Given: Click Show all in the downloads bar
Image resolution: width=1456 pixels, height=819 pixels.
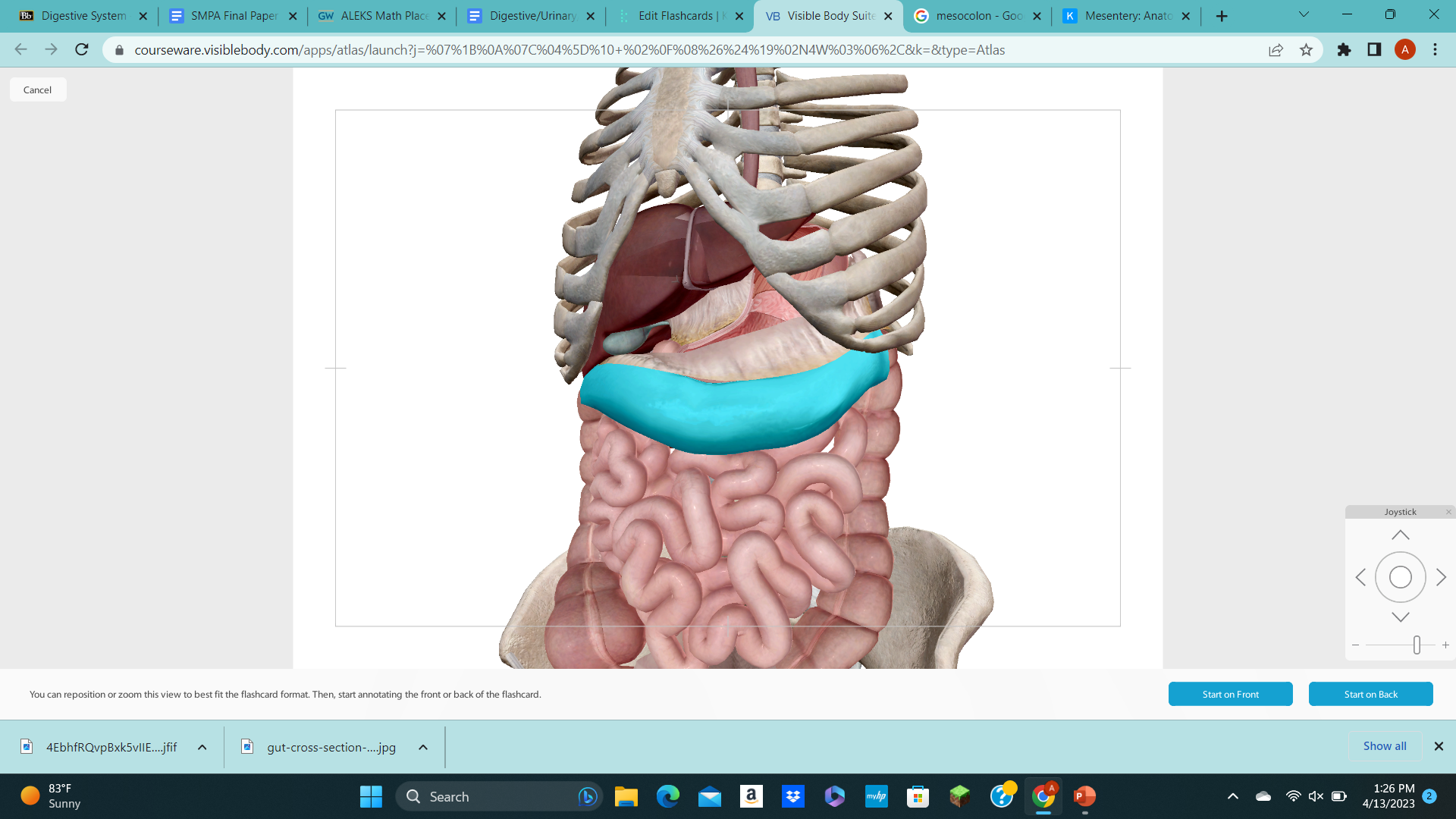Looking at the screenshot, I should click(1384, 745).
